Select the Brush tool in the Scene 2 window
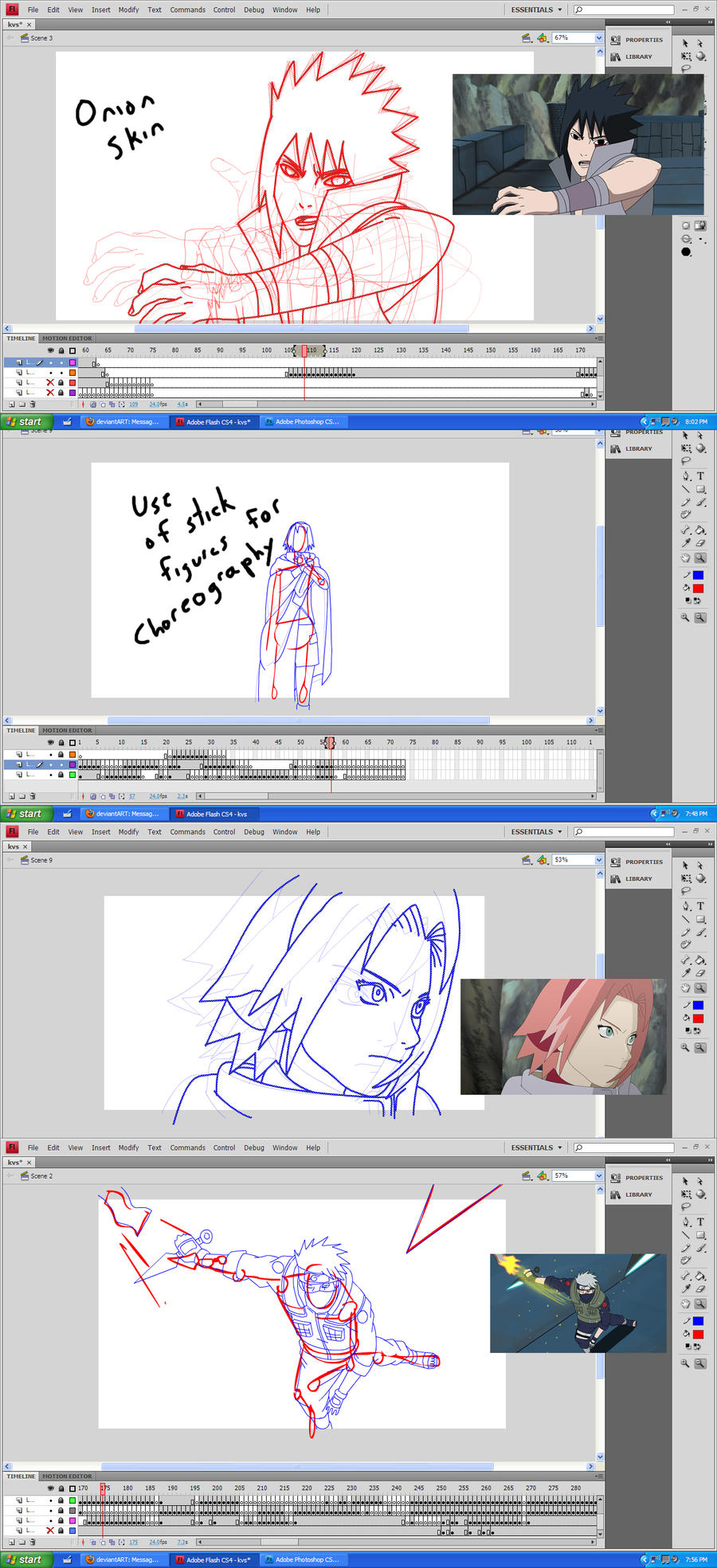The height and width of the screenshot is (1568, 717). pos(700,1248)
